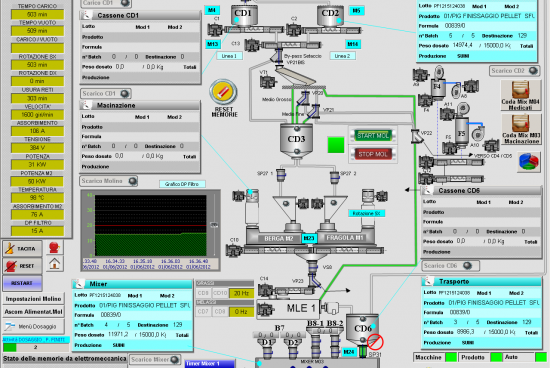
Task: Start the mill with START MOL
Action: point(373,135)
